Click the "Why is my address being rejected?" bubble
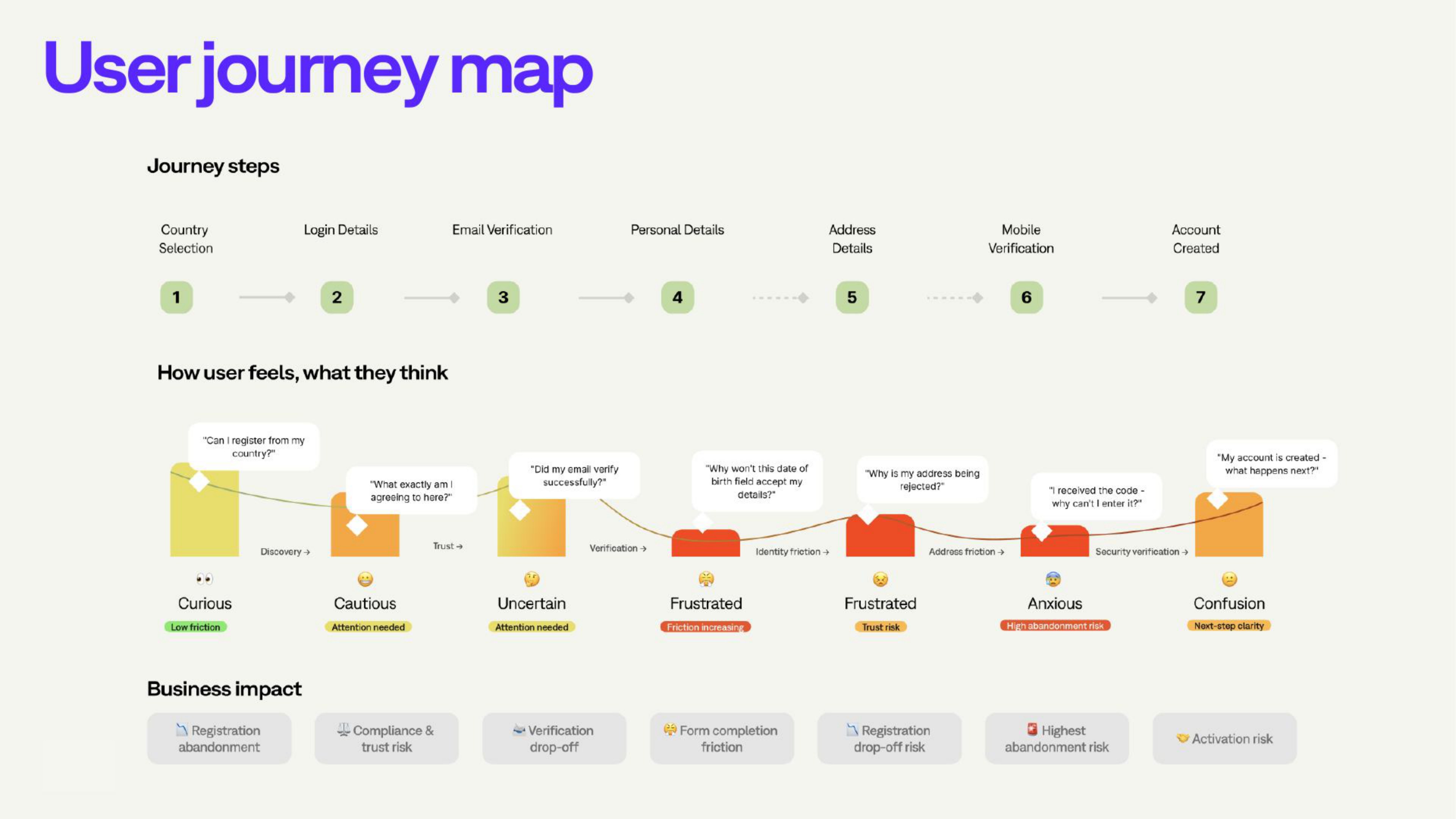 [x=923, y=479]
